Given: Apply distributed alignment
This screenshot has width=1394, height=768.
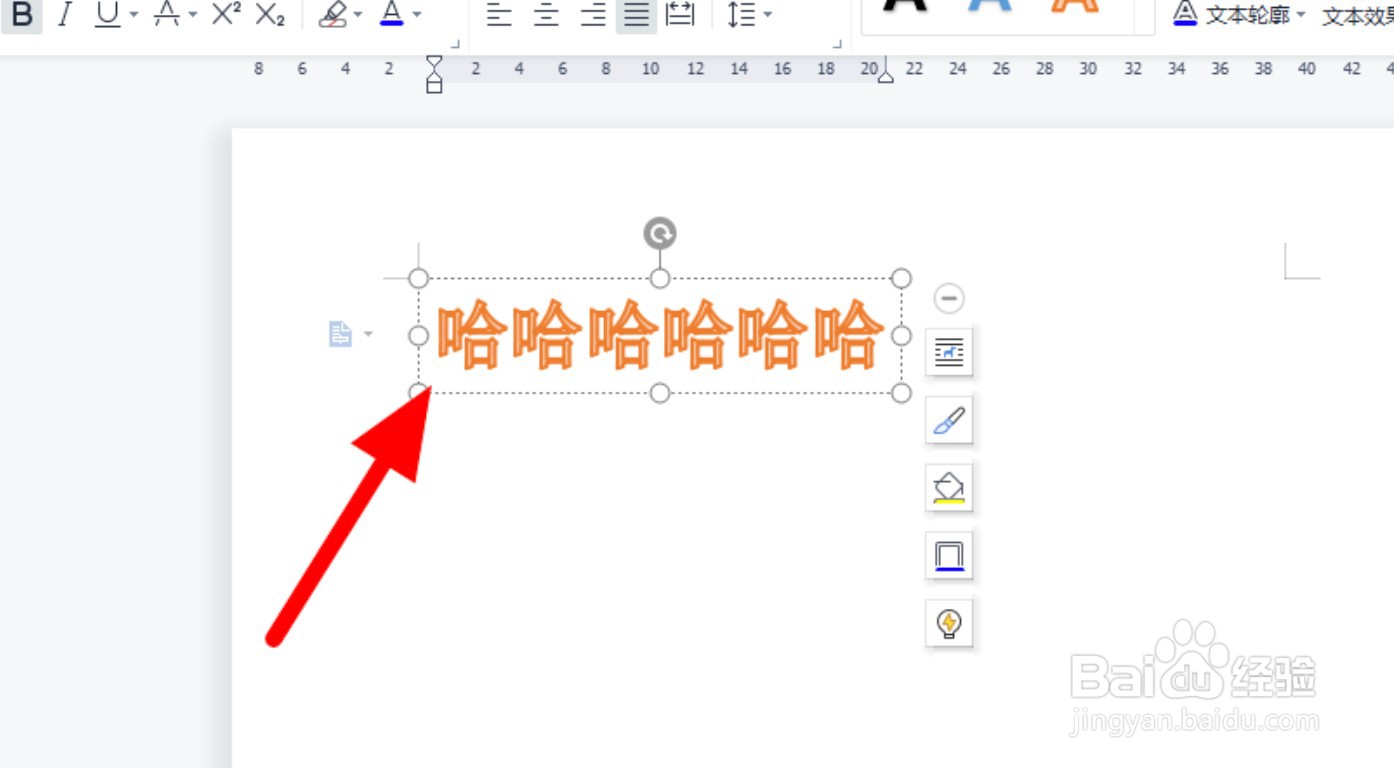Looking at the screenshot, I should [x=680, y=15].
